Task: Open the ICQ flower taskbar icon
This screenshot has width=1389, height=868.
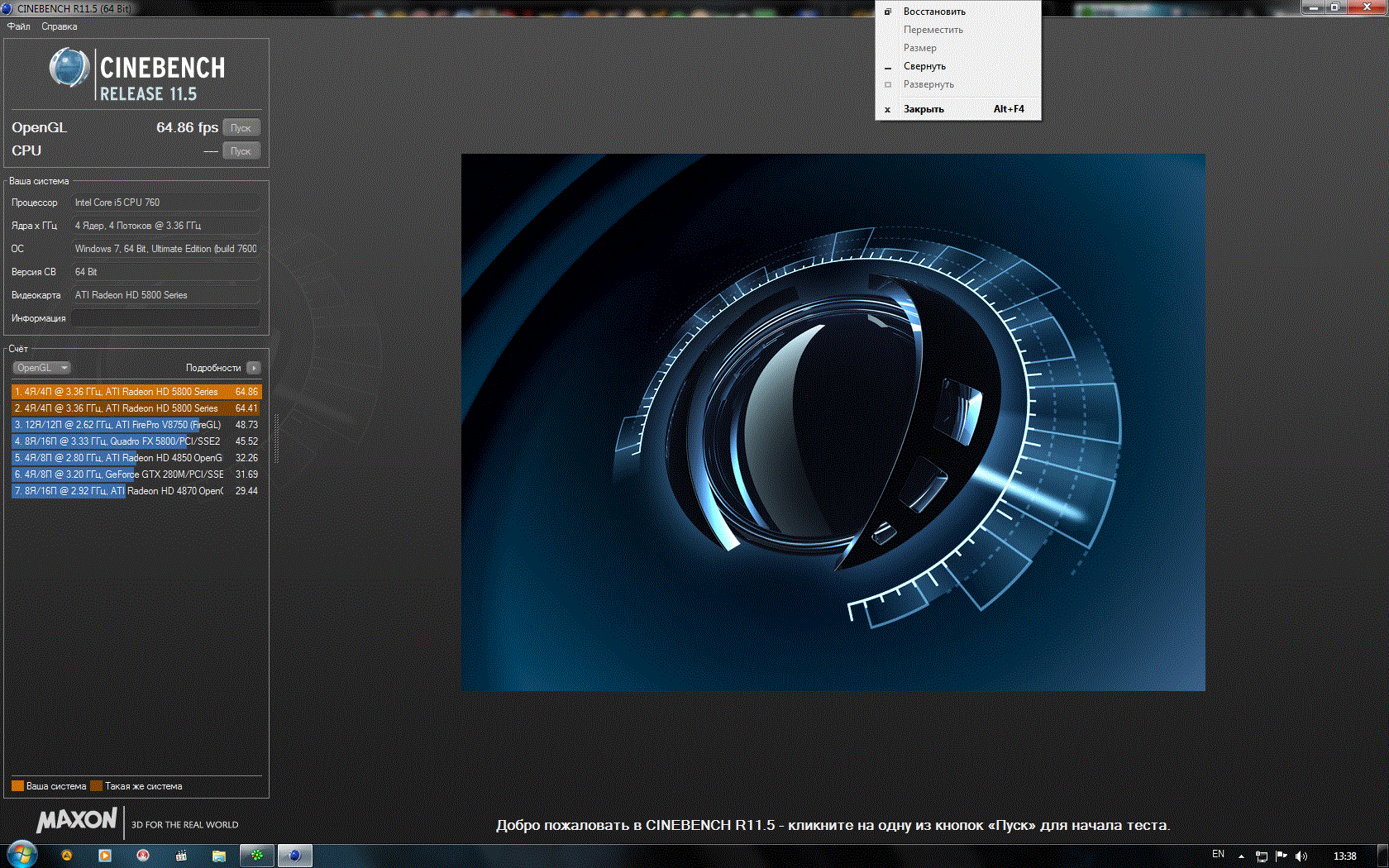Action: point(257,856)
